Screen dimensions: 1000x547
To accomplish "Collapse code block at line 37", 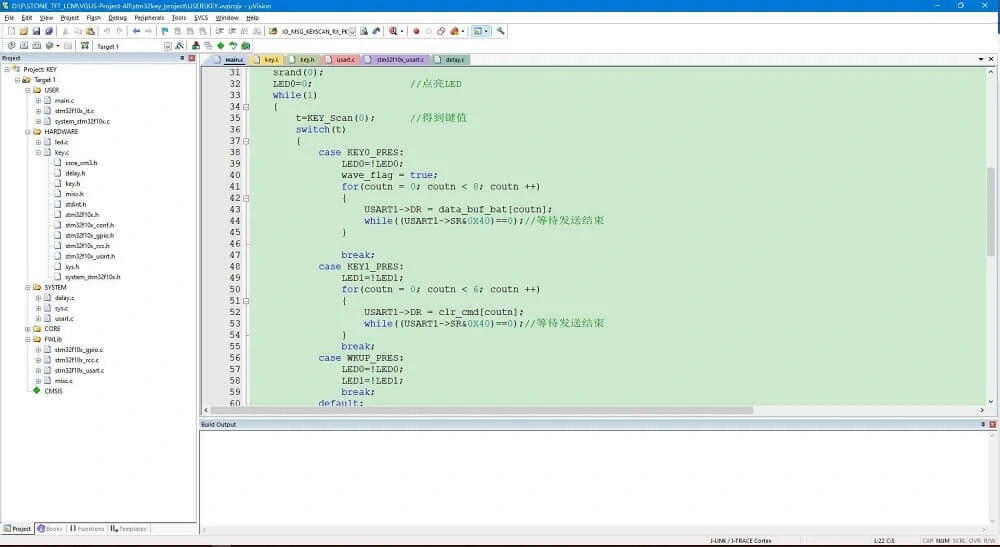I will [x=246, y=141].
